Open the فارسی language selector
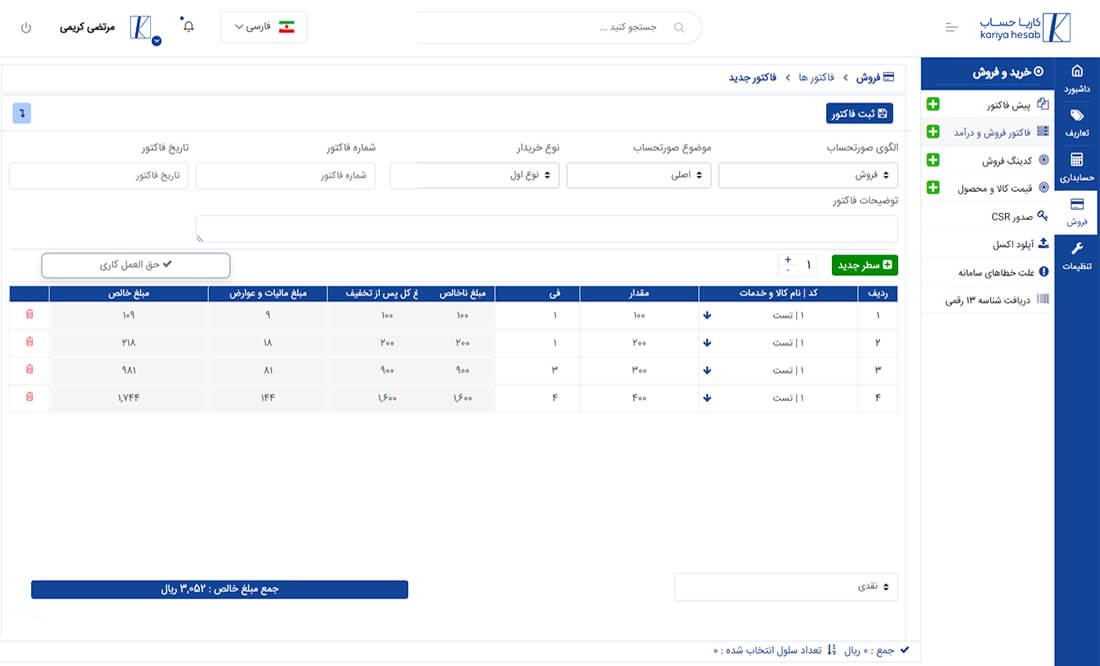The image size is (1100, 666). pyautogui.click(x=263, y=27)
